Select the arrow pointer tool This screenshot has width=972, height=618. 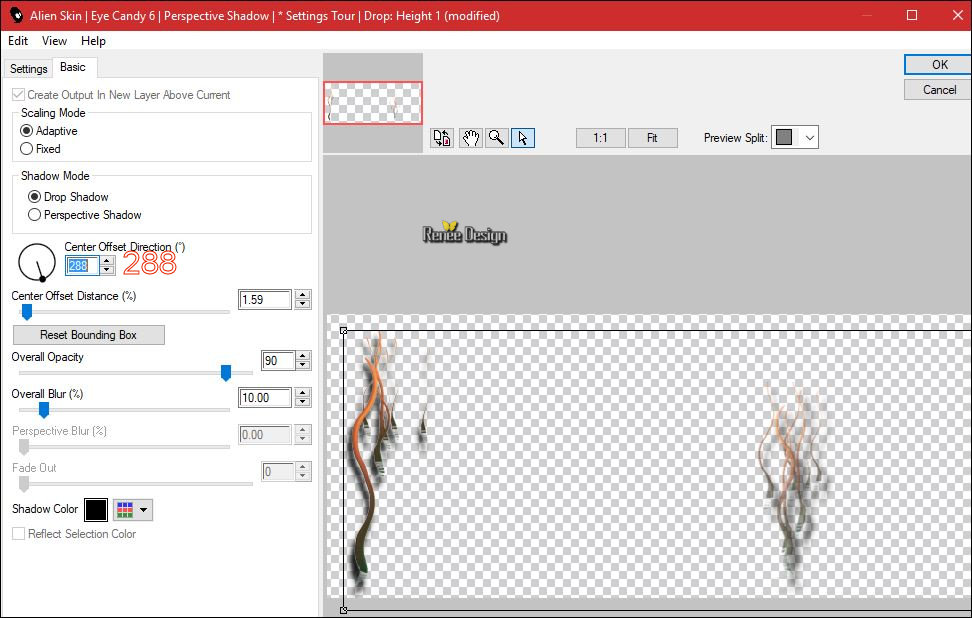coord(523,138)
